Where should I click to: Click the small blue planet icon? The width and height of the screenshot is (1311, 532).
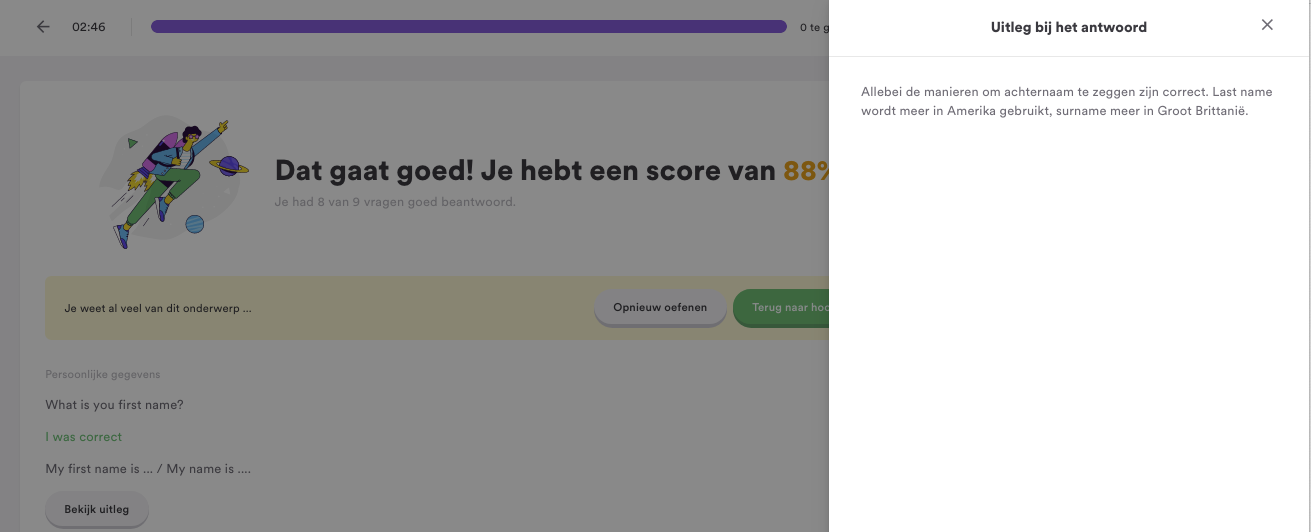pyautogui.click(x=194, y=224)
